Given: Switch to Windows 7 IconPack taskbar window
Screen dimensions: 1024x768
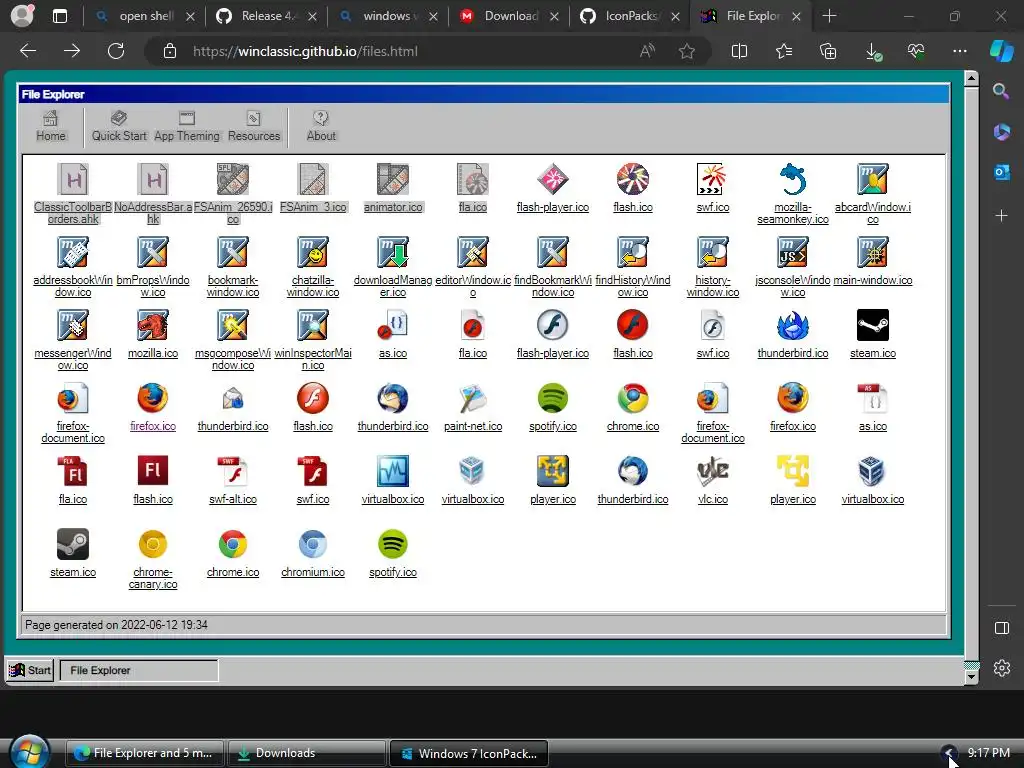Looking at the screenshot, I should pyautogui.click(x=469, y=753).
